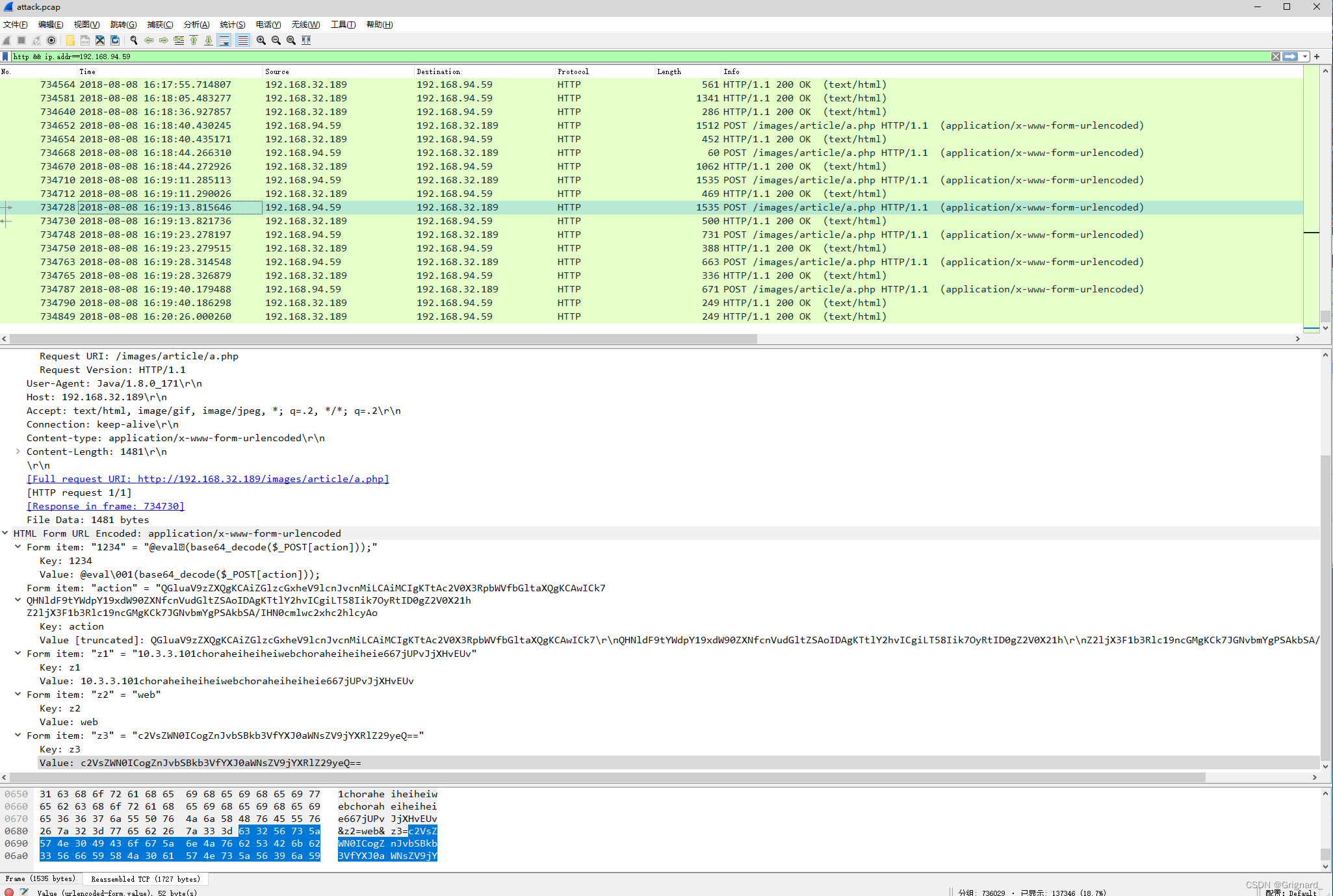The height and width of the screenshot is (896, 1333).
Task: Expand the Content-Length field
Action: 18,451
